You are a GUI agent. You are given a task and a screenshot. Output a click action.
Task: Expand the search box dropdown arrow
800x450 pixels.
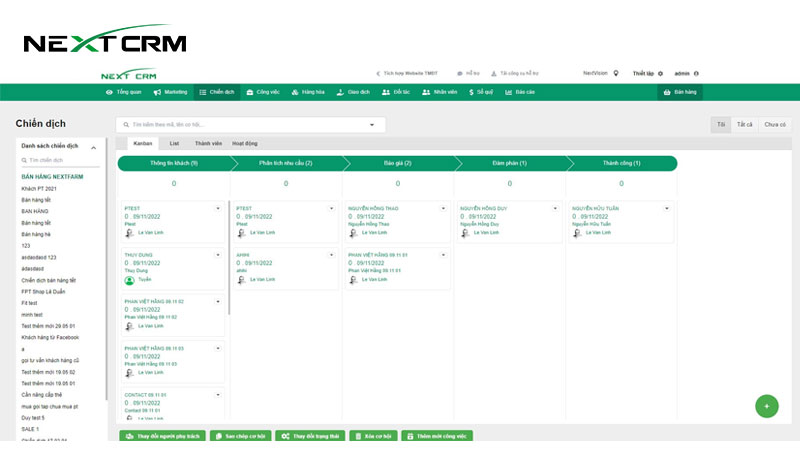coord(372,125)
